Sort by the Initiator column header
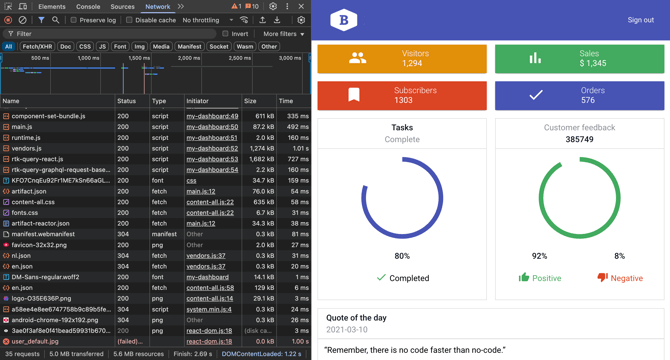Viewport: 670px width, 360px height. pyautogui.click(x=213, y=101)
